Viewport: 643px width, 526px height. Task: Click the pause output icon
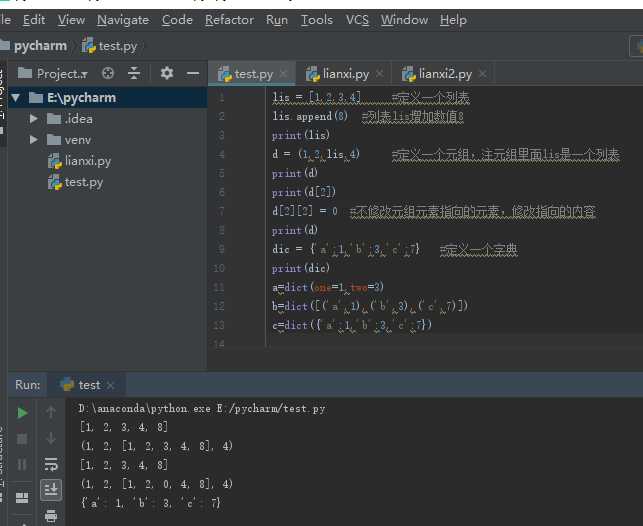tap(22, 465)
